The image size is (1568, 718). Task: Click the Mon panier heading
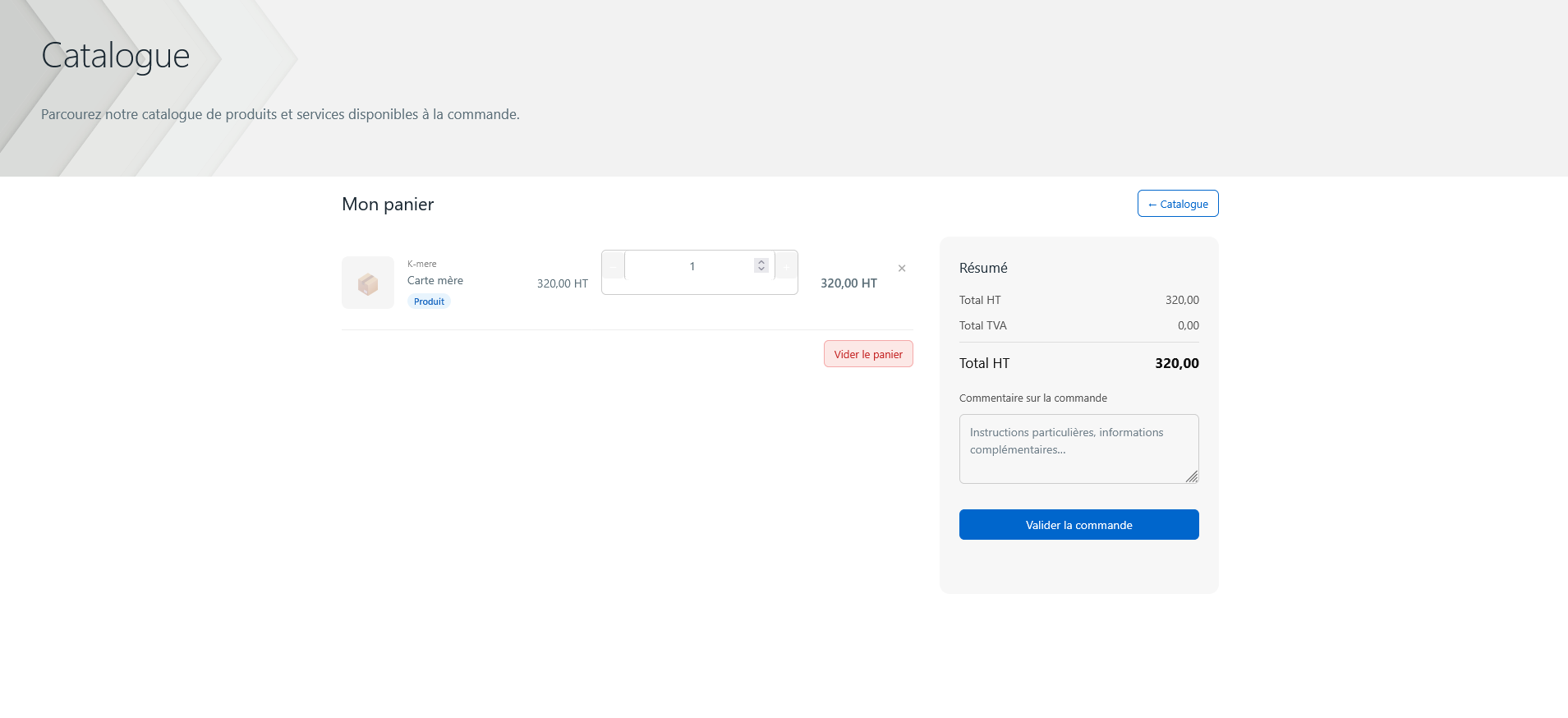pos(388,205)
